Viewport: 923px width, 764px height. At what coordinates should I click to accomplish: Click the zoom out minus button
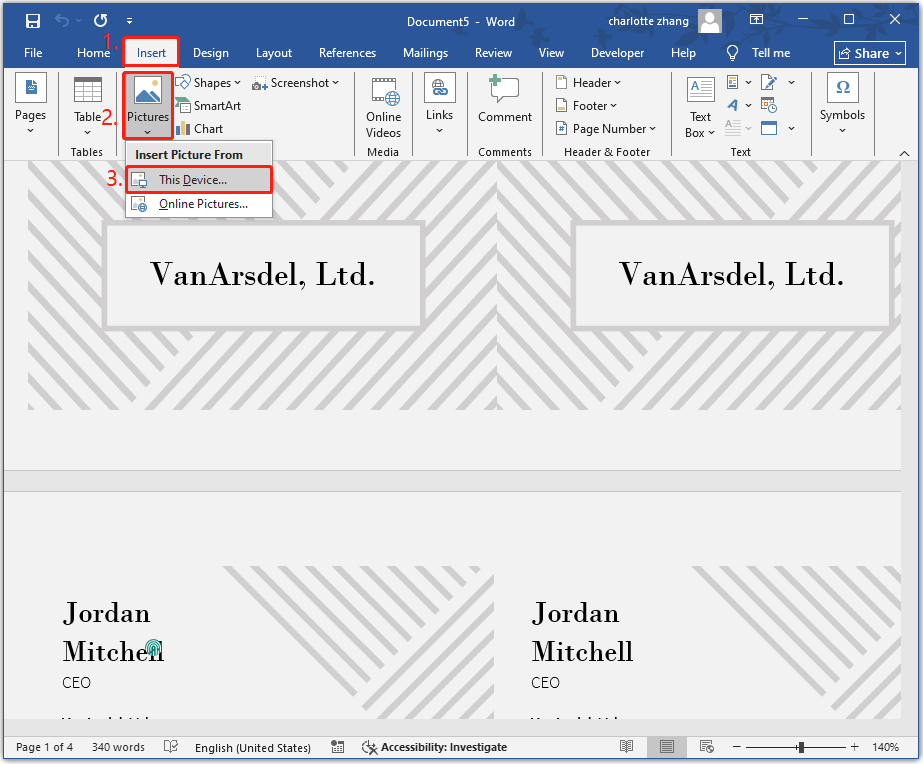click(736, 747)
